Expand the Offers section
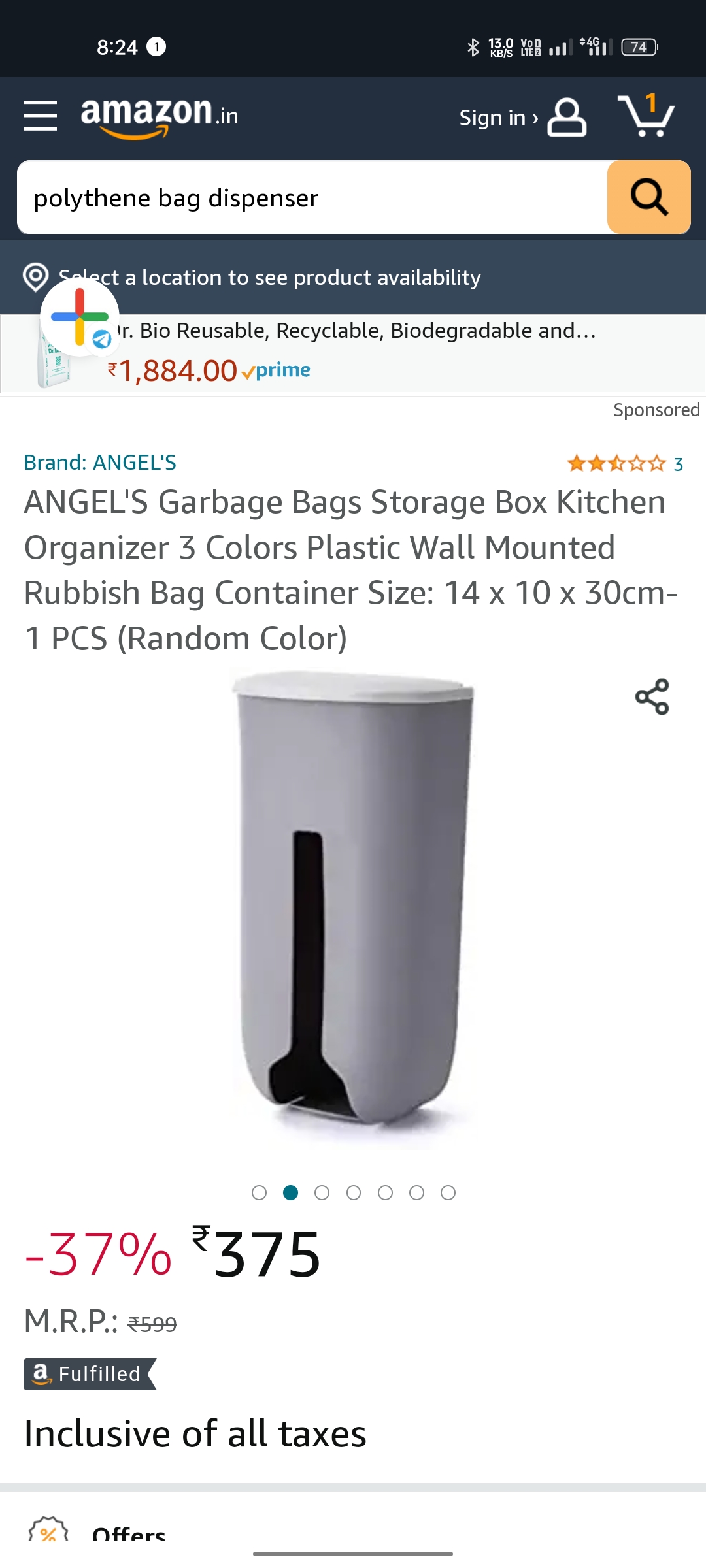The width and height of the screenshot is (706, 1568). pos(129,1533)
